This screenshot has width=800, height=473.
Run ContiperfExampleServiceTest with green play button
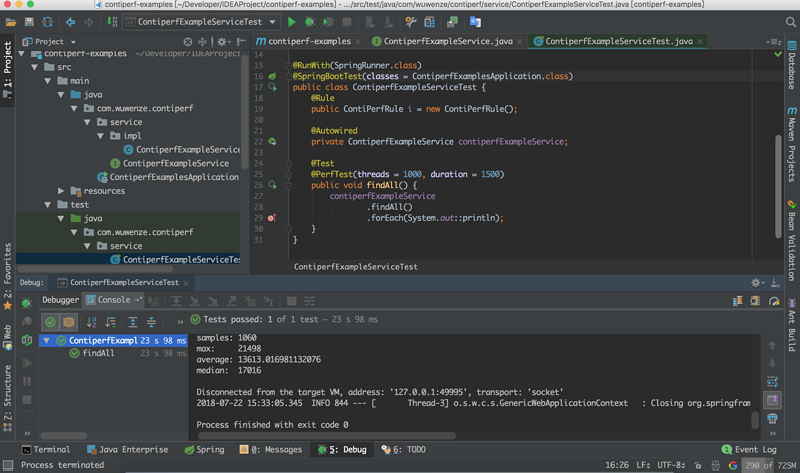point(291,22)
